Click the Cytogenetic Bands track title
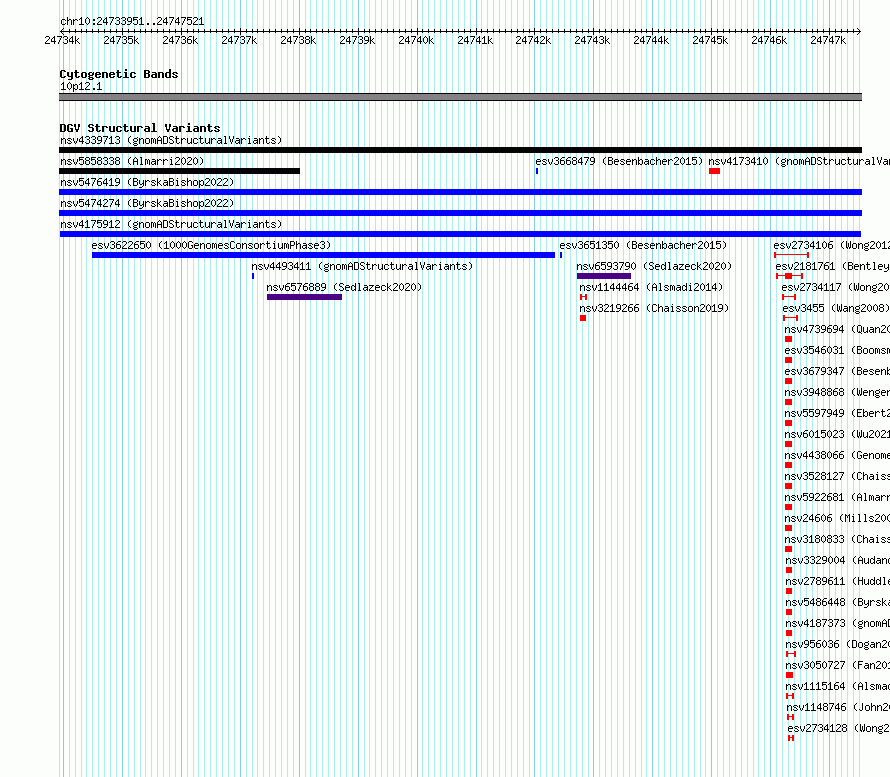The width and height of the screenshot is (890, 777). [119, 74]
